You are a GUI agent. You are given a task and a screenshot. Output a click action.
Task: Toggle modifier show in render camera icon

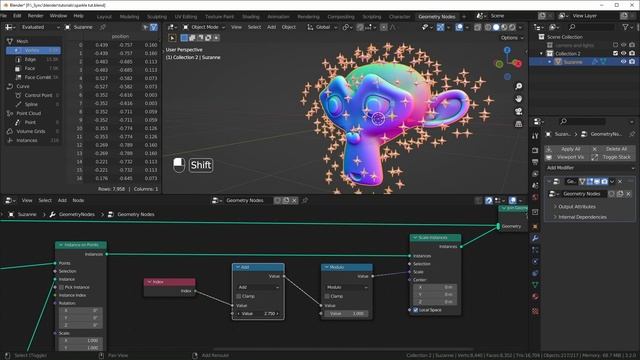(604, 181)
